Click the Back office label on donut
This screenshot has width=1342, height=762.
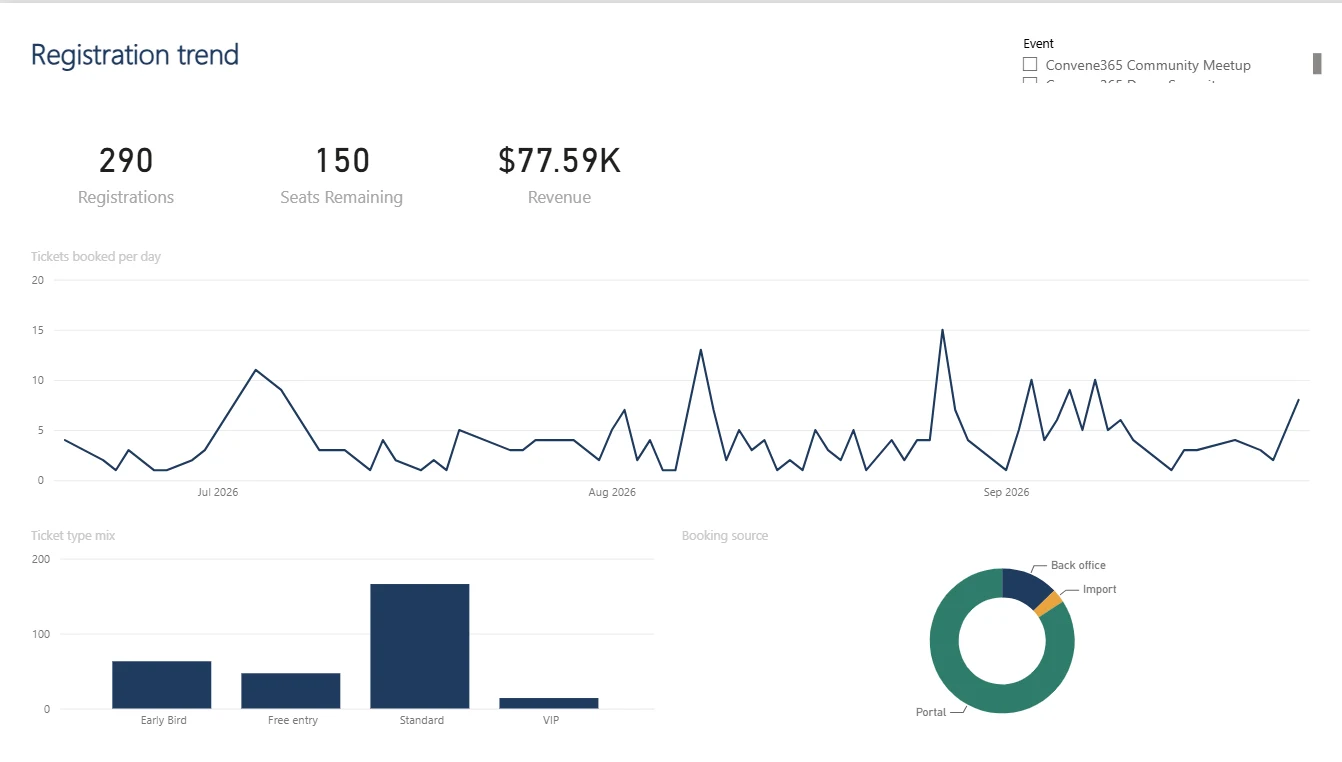1078,565
